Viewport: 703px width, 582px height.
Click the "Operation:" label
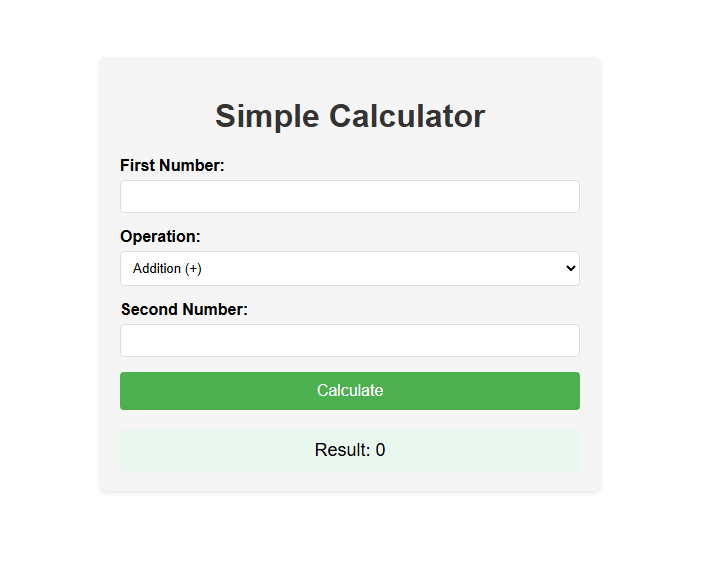(160, 237)
